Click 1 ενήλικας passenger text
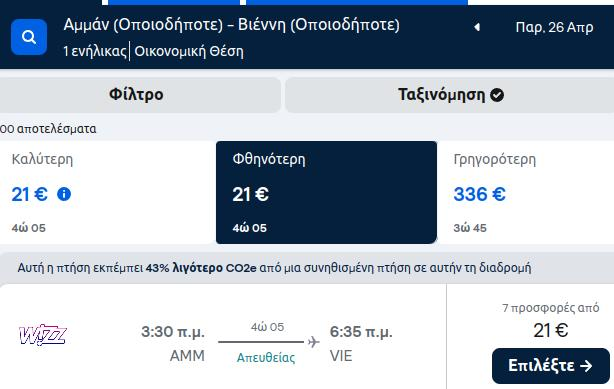Viewport: 614px width, 389px height. [95, 51]
